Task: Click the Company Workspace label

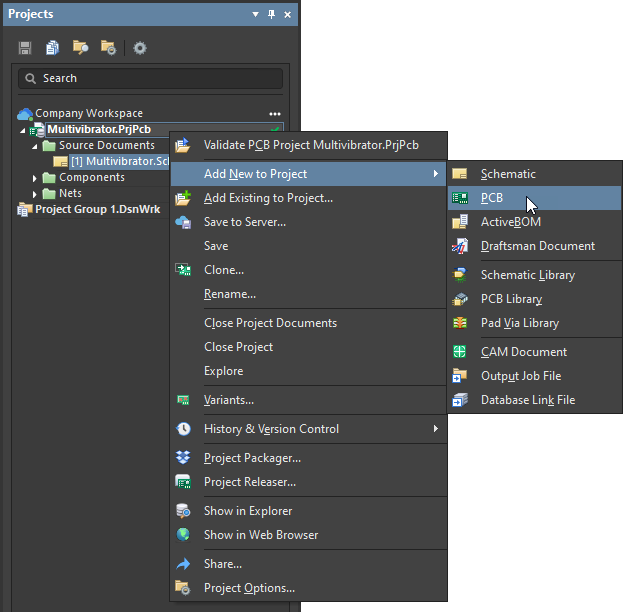Action: (x=89, y=113)
